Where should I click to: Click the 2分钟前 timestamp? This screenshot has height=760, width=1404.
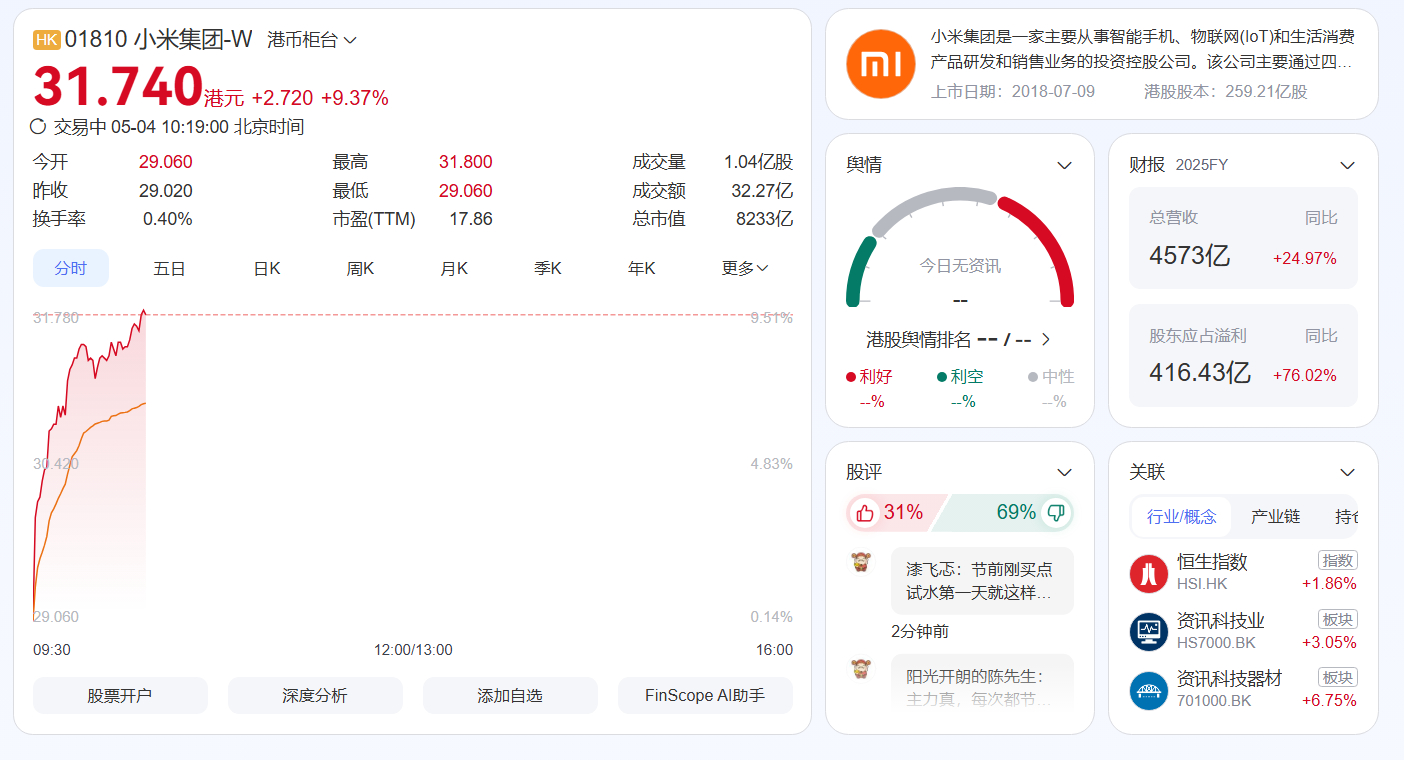[x=919, y=632]
